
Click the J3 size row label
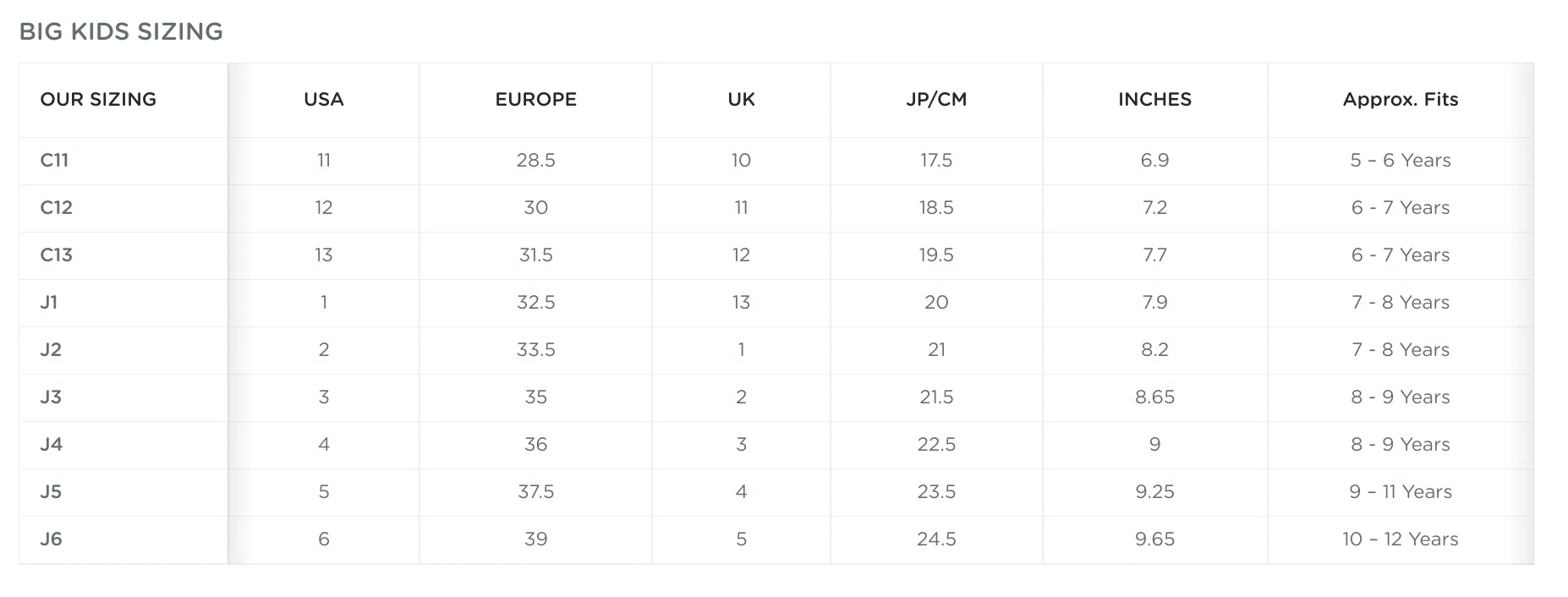point(51,397)
